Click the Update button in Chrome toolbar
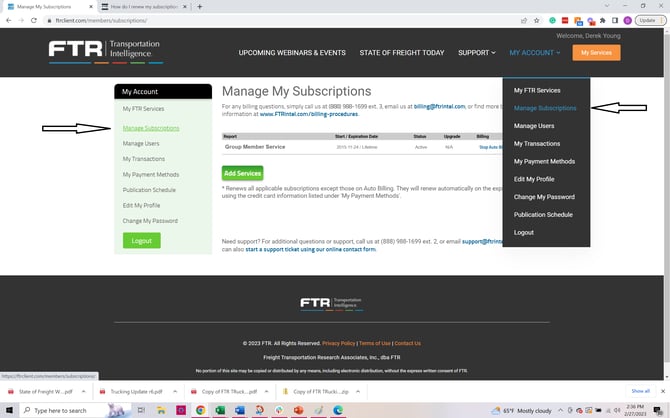The width and height of the screenshot is (670, 418). tap(650, 20)
